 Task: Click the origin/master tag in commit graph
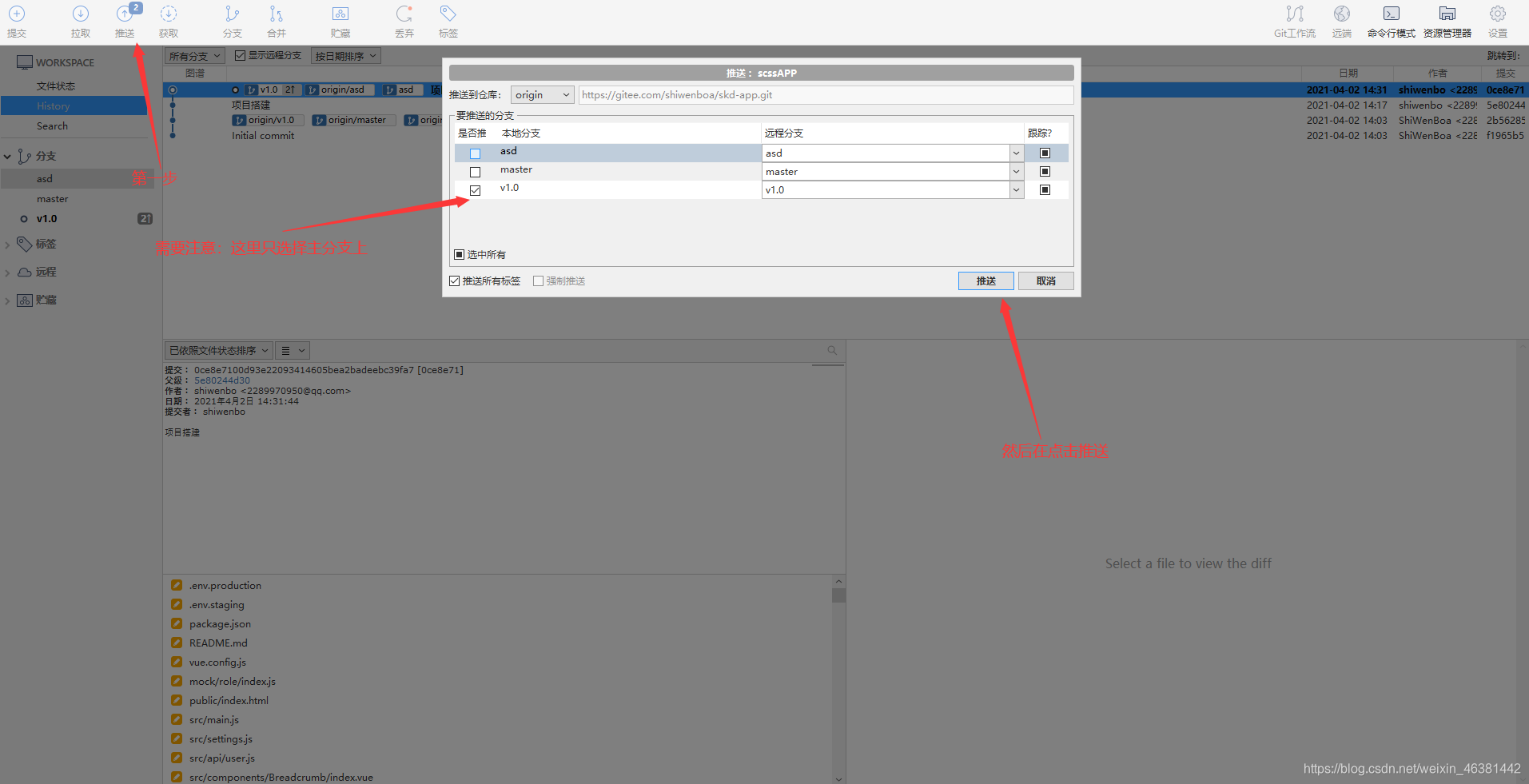(x=353, y=120)
